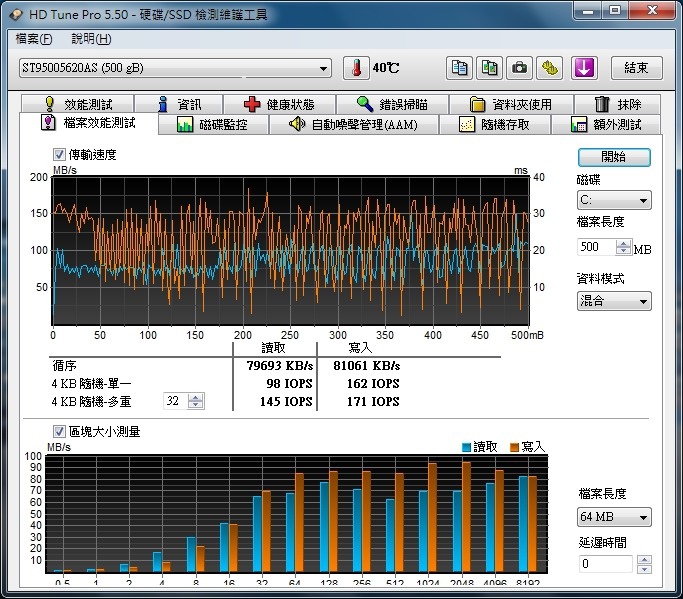Click the 81061 KB/s sequential write value
This screenshot has height=599, width=683.
point(367,365)
